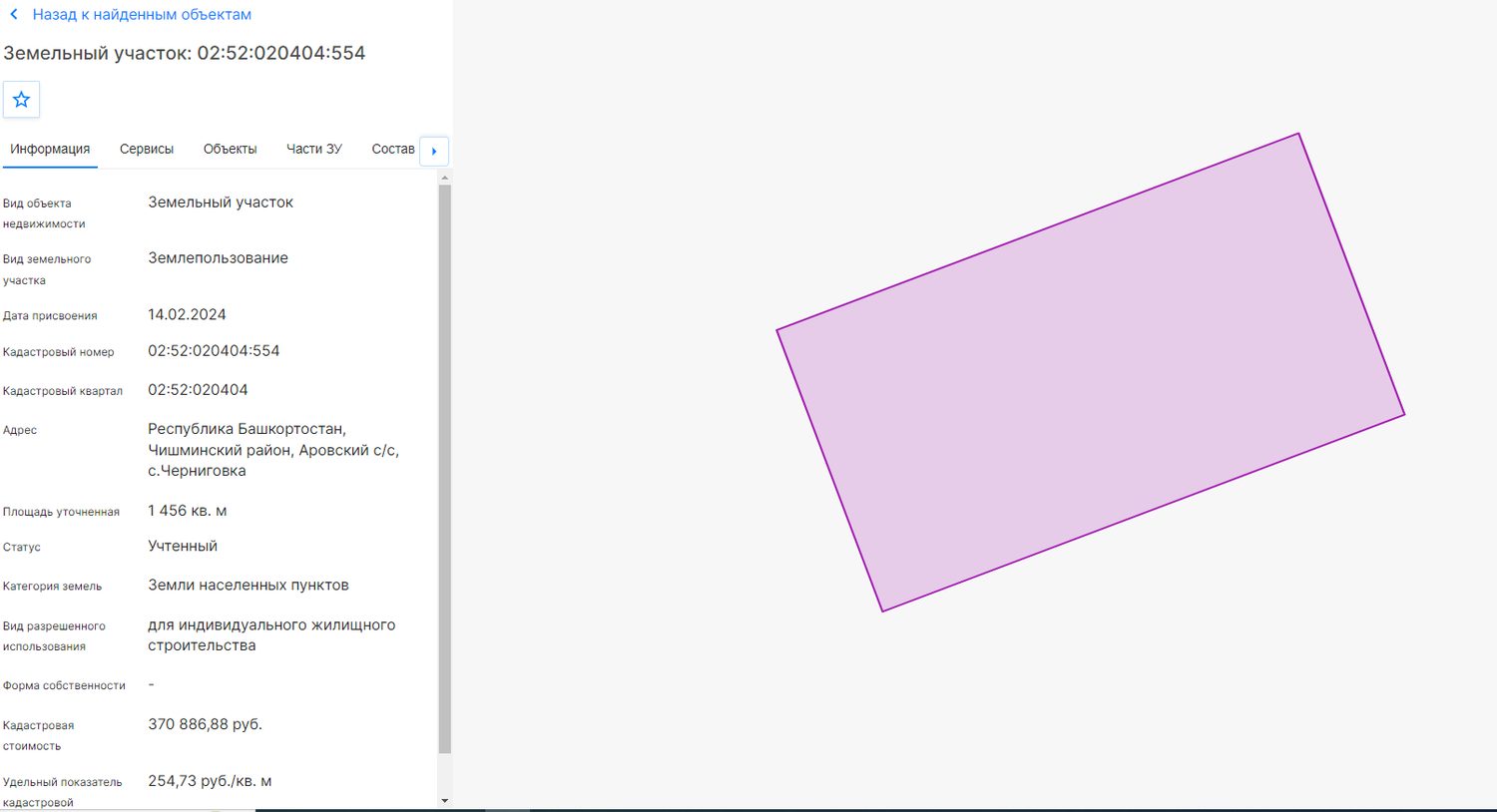This screenshot has height=812, width=1497.
Task: Click the "Форма собственности" field label
Action: point(64,686)
